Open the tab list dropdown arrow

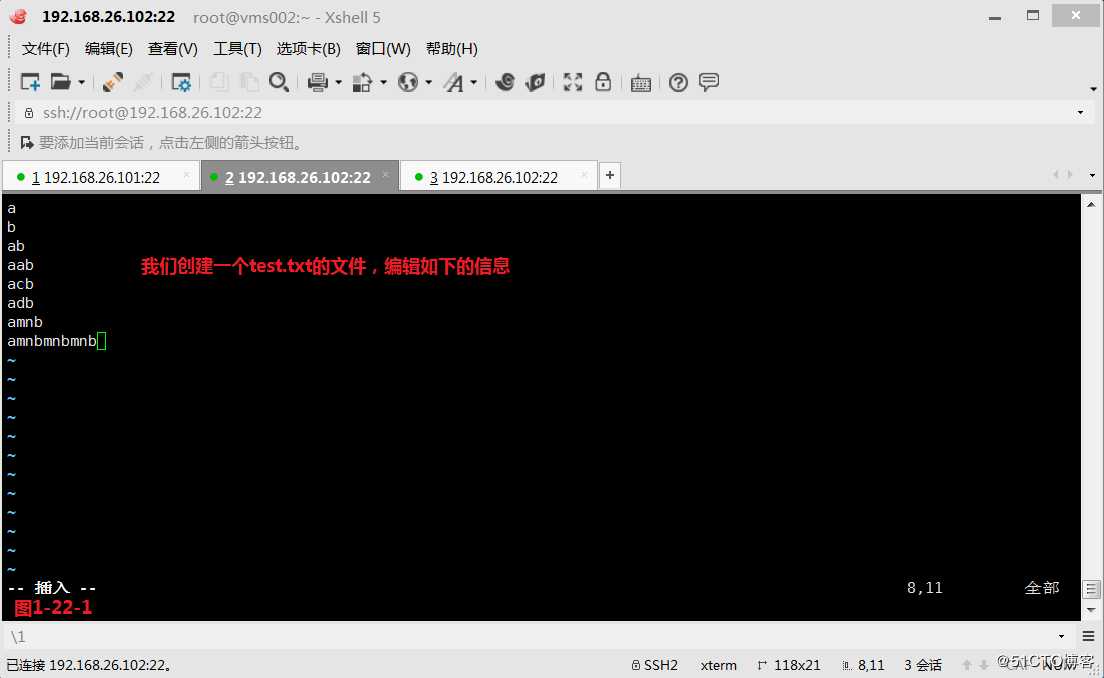point(1092,175)
